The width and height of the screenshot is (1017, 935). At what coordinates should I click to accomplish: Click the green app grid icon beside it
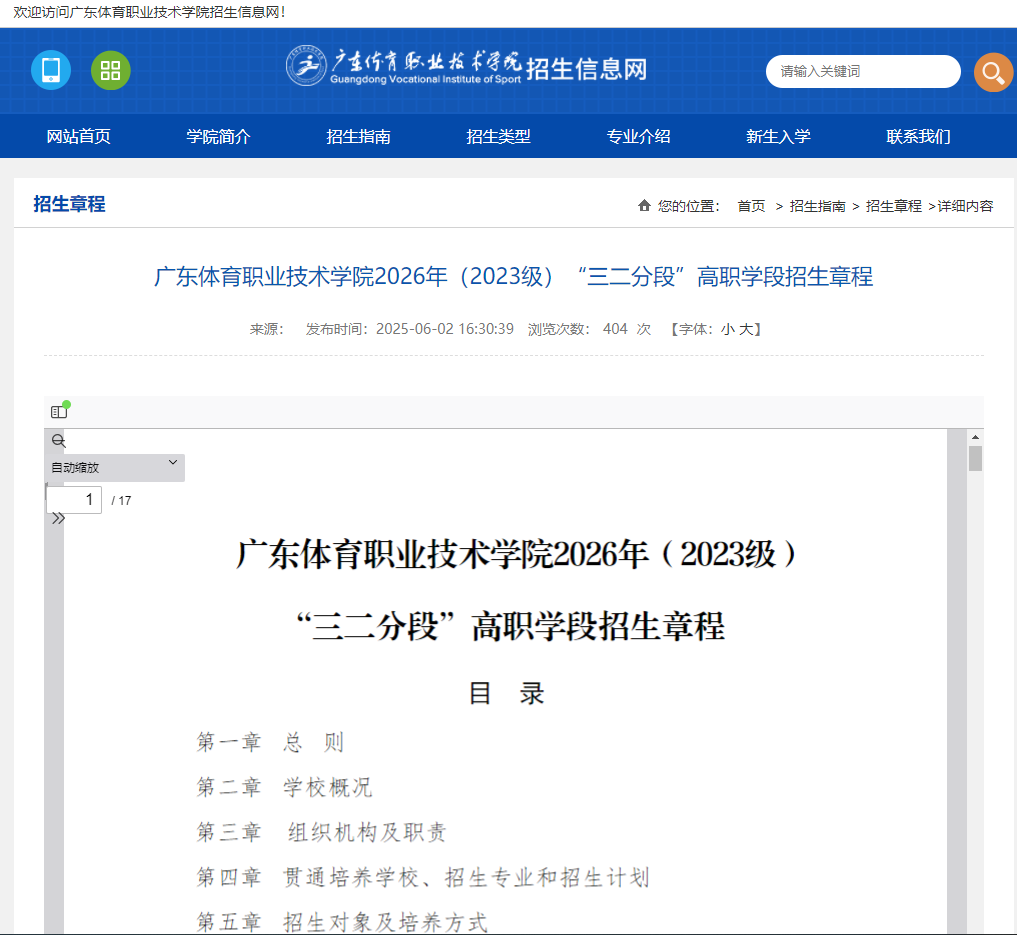click(x=110, y=71)
